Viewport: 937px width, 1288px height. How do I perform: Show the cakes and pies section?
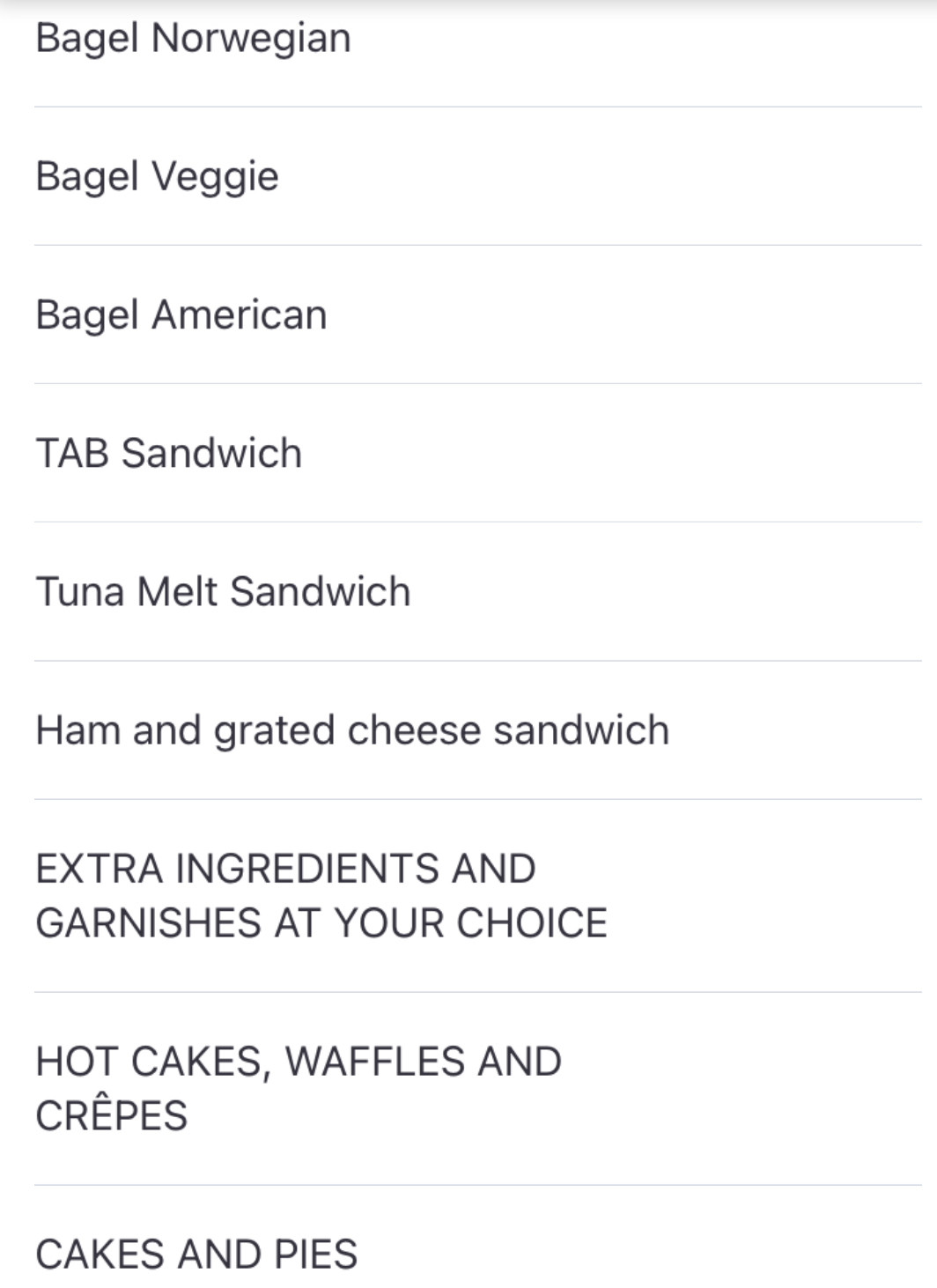196,1254
